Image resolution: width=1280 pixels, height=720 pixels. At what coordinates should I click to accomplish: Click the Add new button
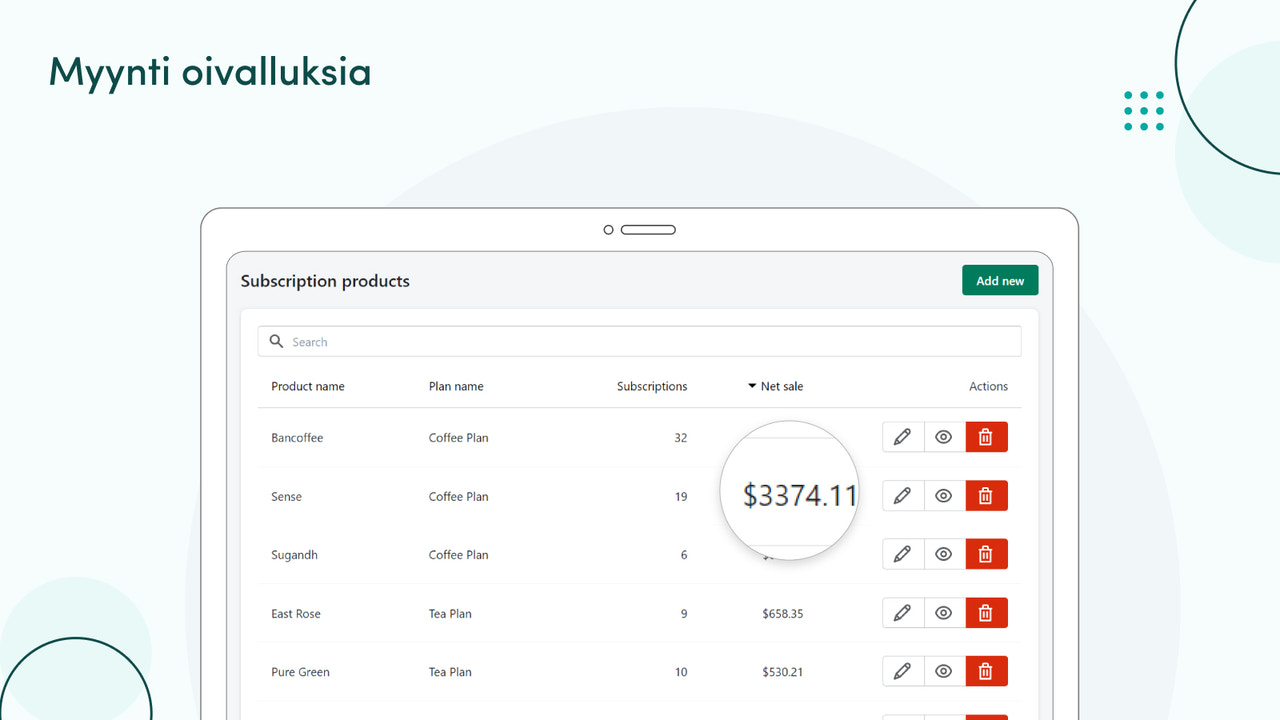pyautogui.click(x=1000, y=281)
